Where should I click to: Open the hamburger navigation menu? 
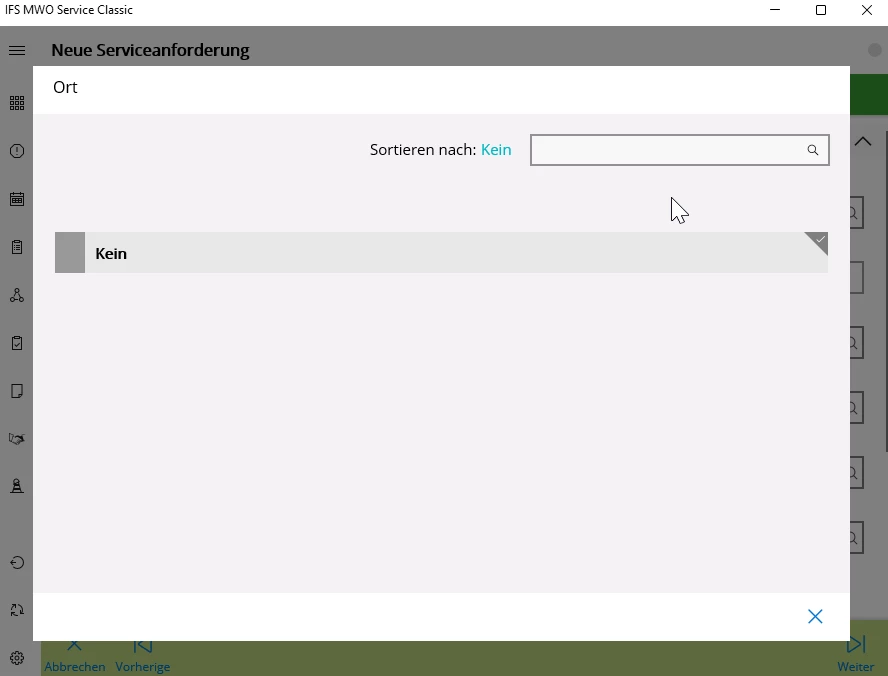coord(17,50)
